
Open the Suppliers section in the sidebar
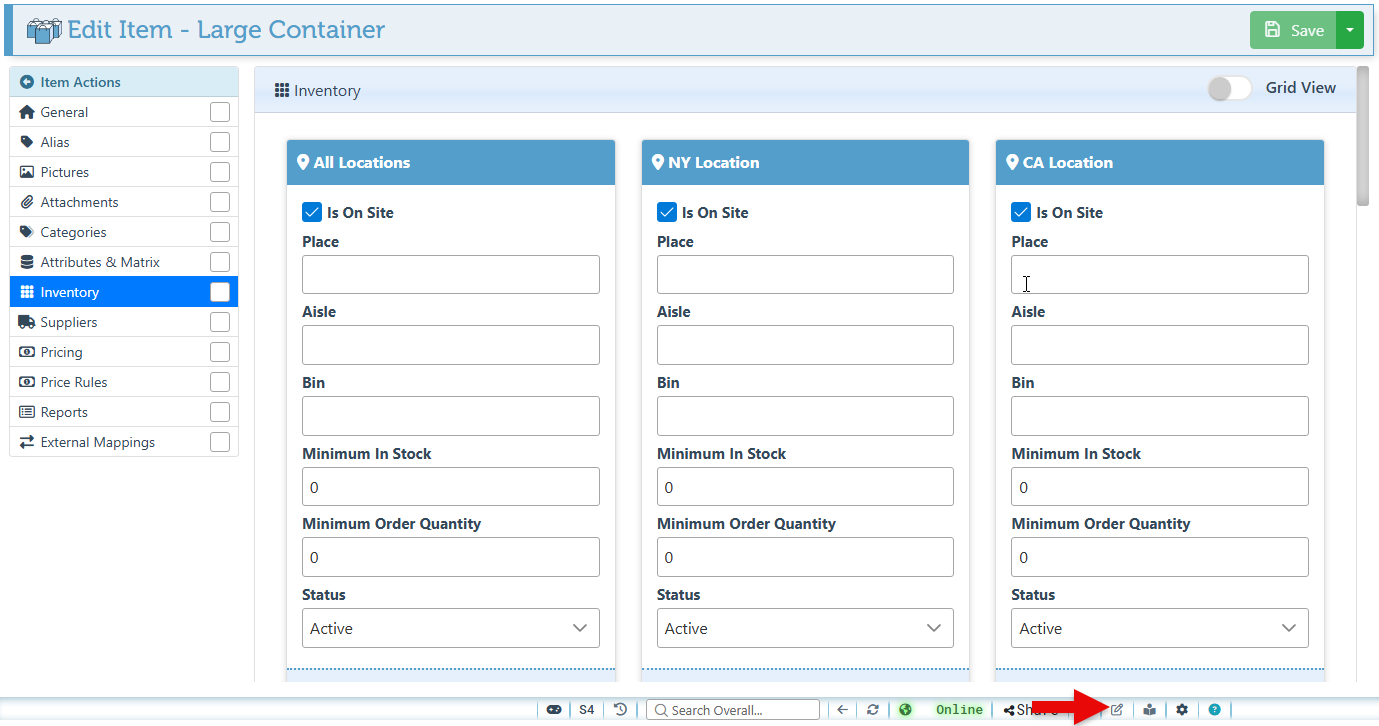[x=69, y=322]
